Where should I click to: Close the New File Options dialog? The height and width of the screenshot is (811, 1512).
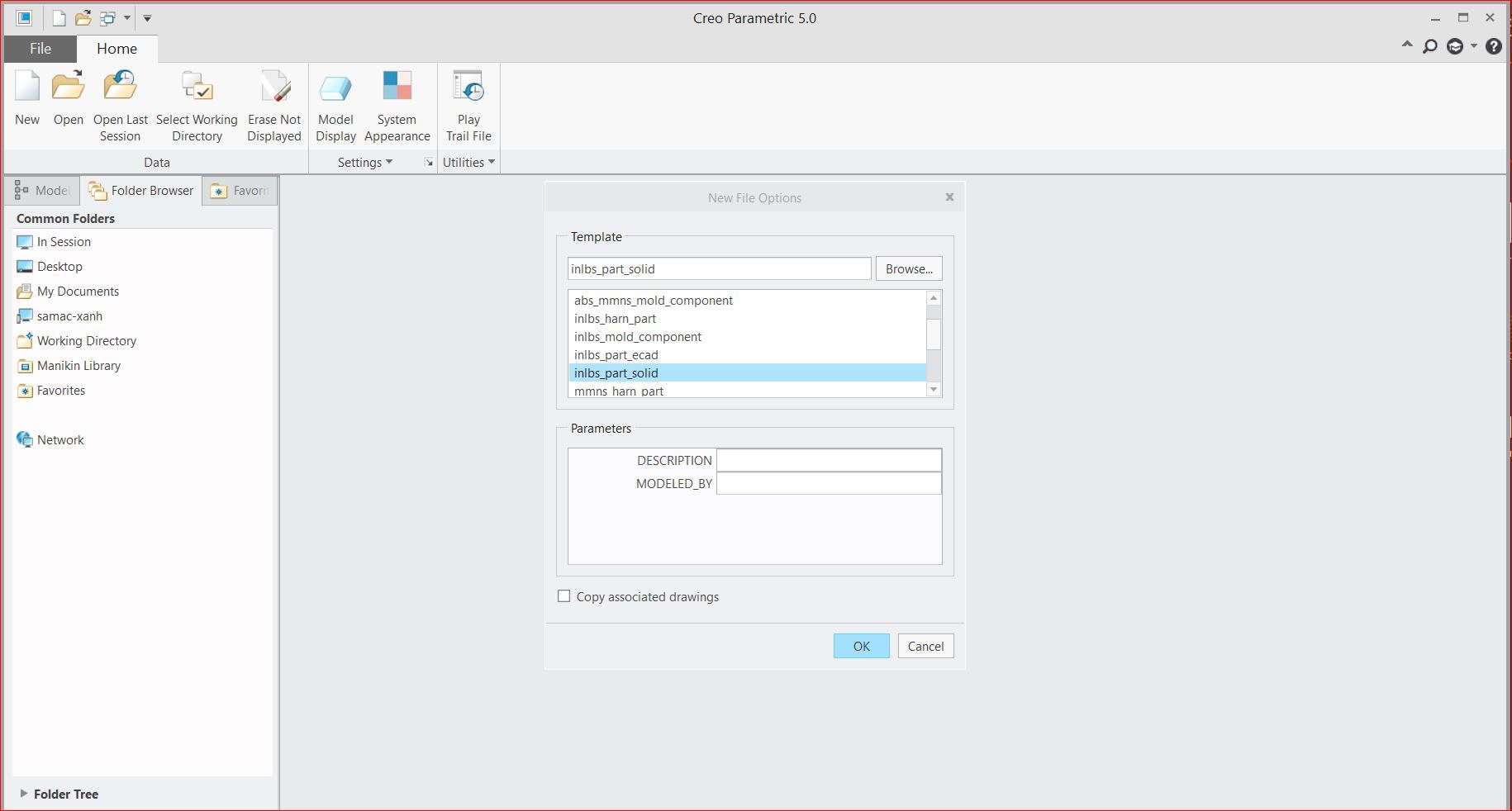pos(949,197)
